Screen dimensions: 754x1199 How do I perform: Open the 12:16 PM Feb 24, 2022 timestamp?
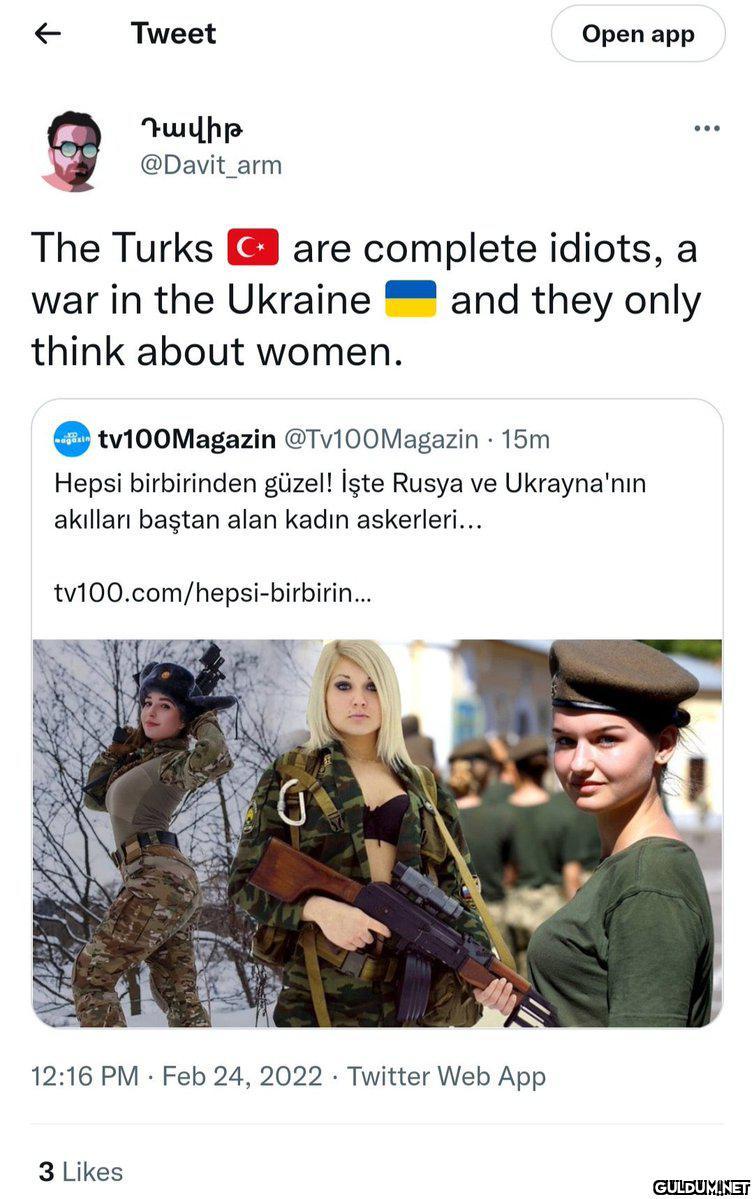point(177,1076)
